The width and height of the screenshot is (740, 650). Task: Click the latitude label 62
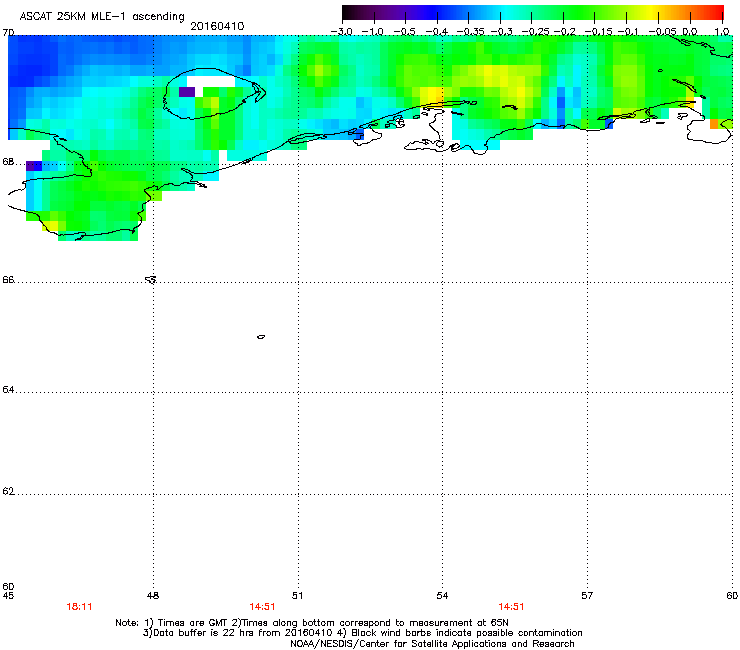8,491
